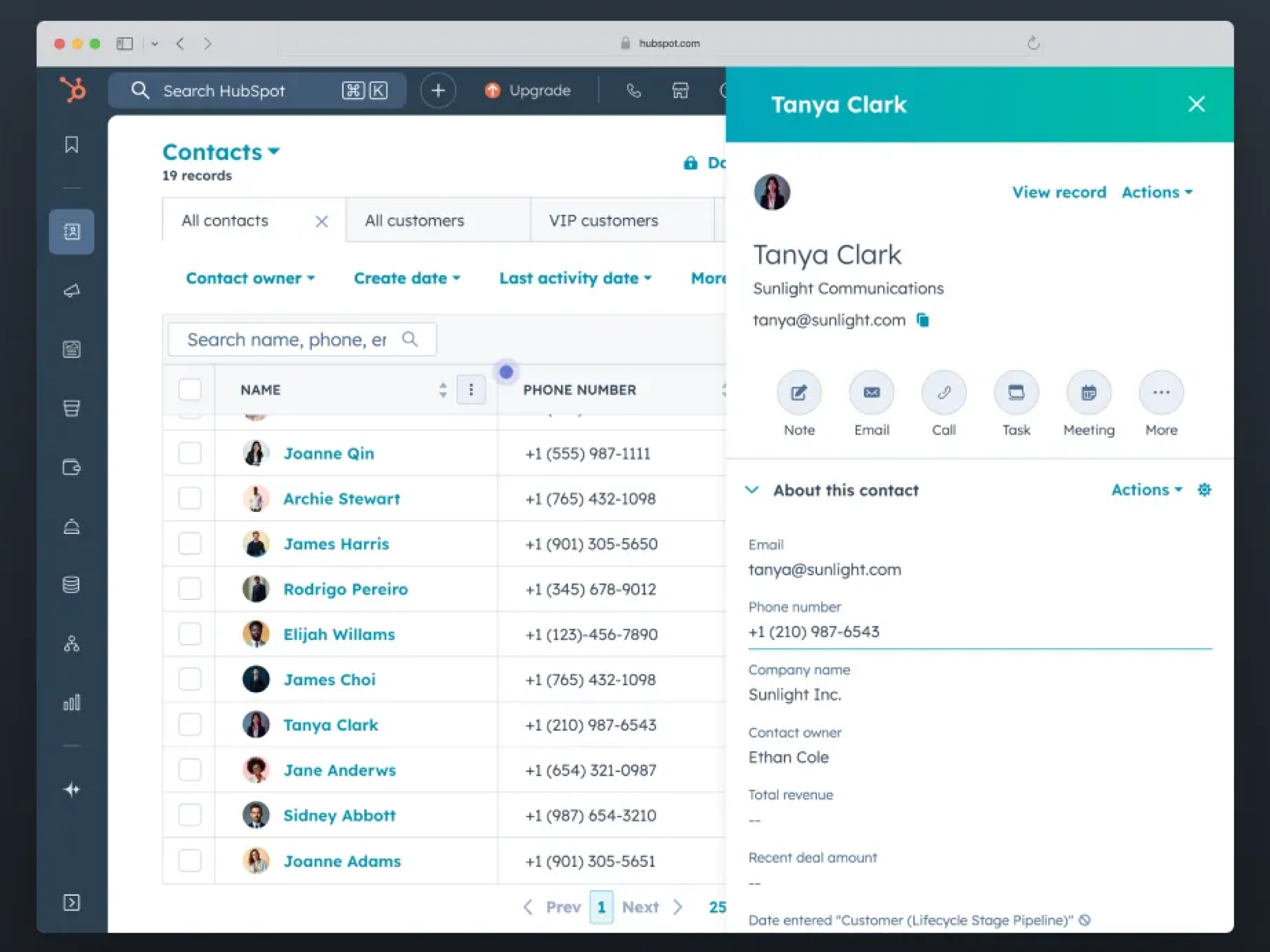The width and height of the screenshot is (1270, 952).
Task: Open the AI sparkle icon in sidebar
Action: (72, 790)
